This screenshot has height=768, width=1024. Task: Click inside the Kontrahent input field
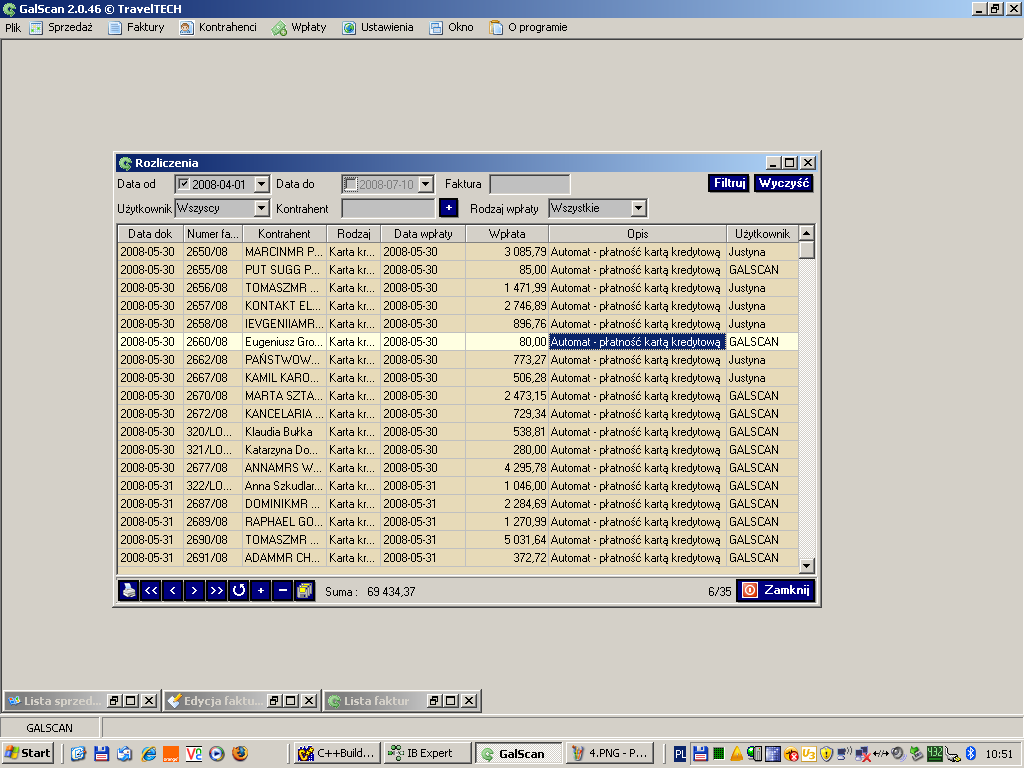[388, 208]
